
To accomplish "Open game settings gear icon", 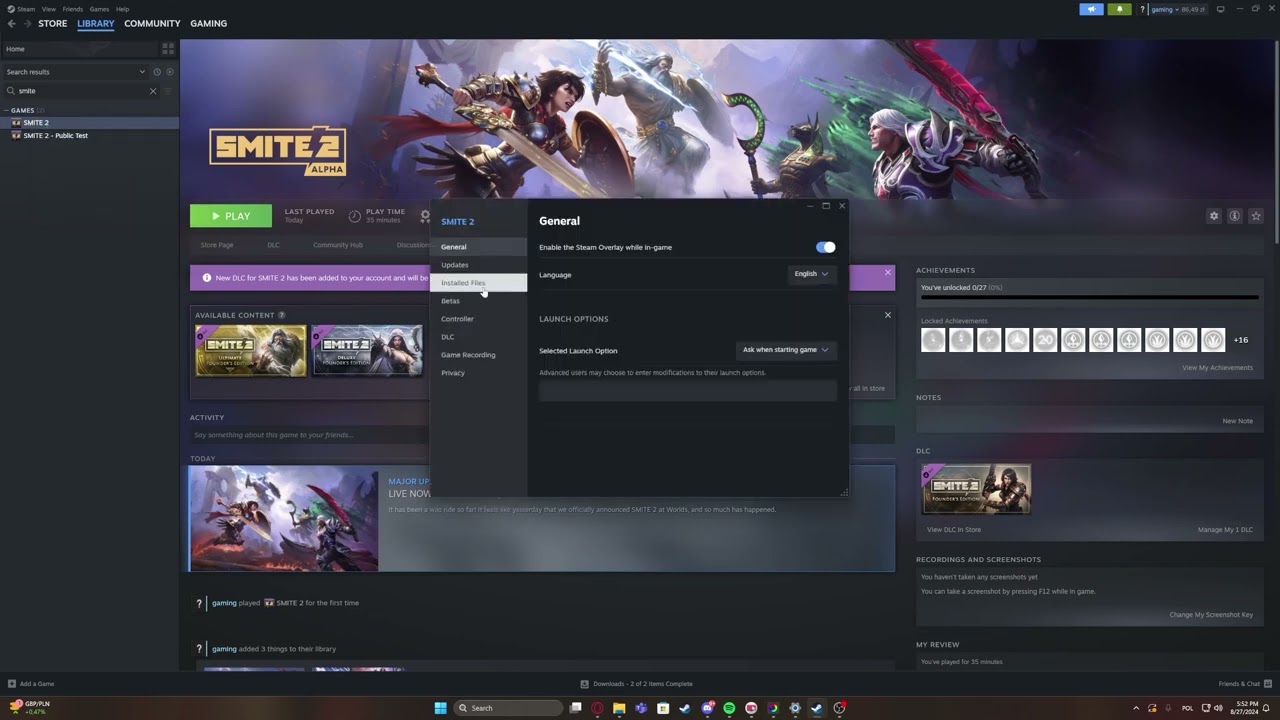I will pyautogui.click(x=1214, y=216).
